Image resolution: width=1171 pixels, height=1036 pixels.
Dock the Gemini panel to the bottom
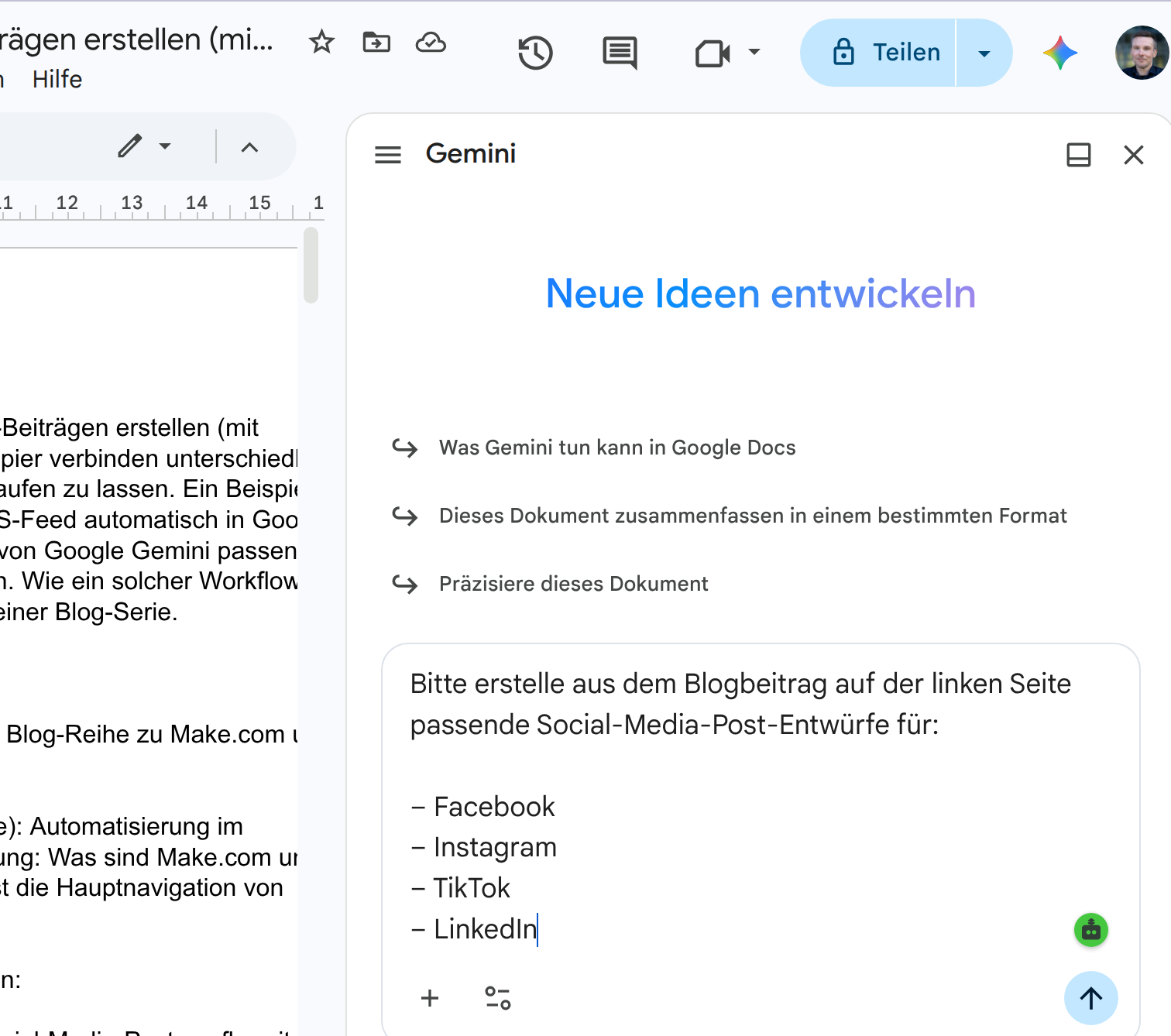point(1079,155)
